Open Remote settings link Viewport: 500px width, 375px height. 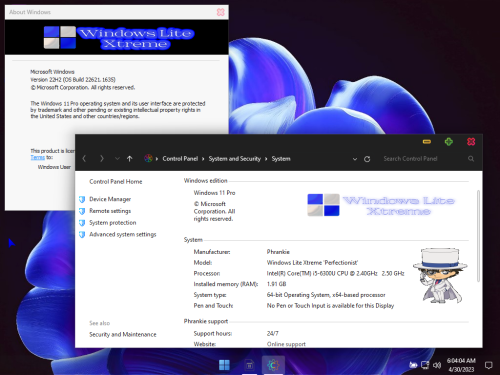110,211
